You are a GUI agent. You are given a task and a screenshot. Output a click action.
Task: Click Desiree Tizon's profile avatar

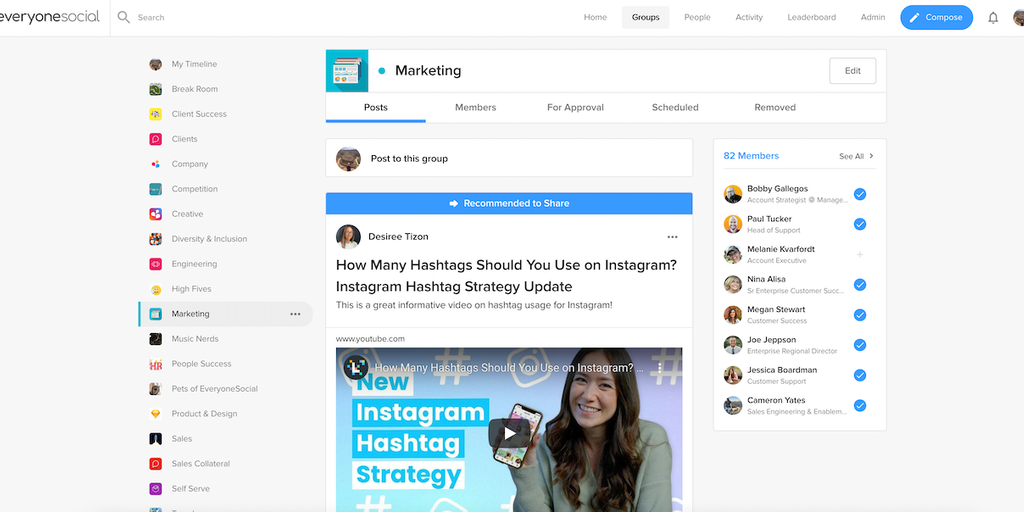point(348,237)
